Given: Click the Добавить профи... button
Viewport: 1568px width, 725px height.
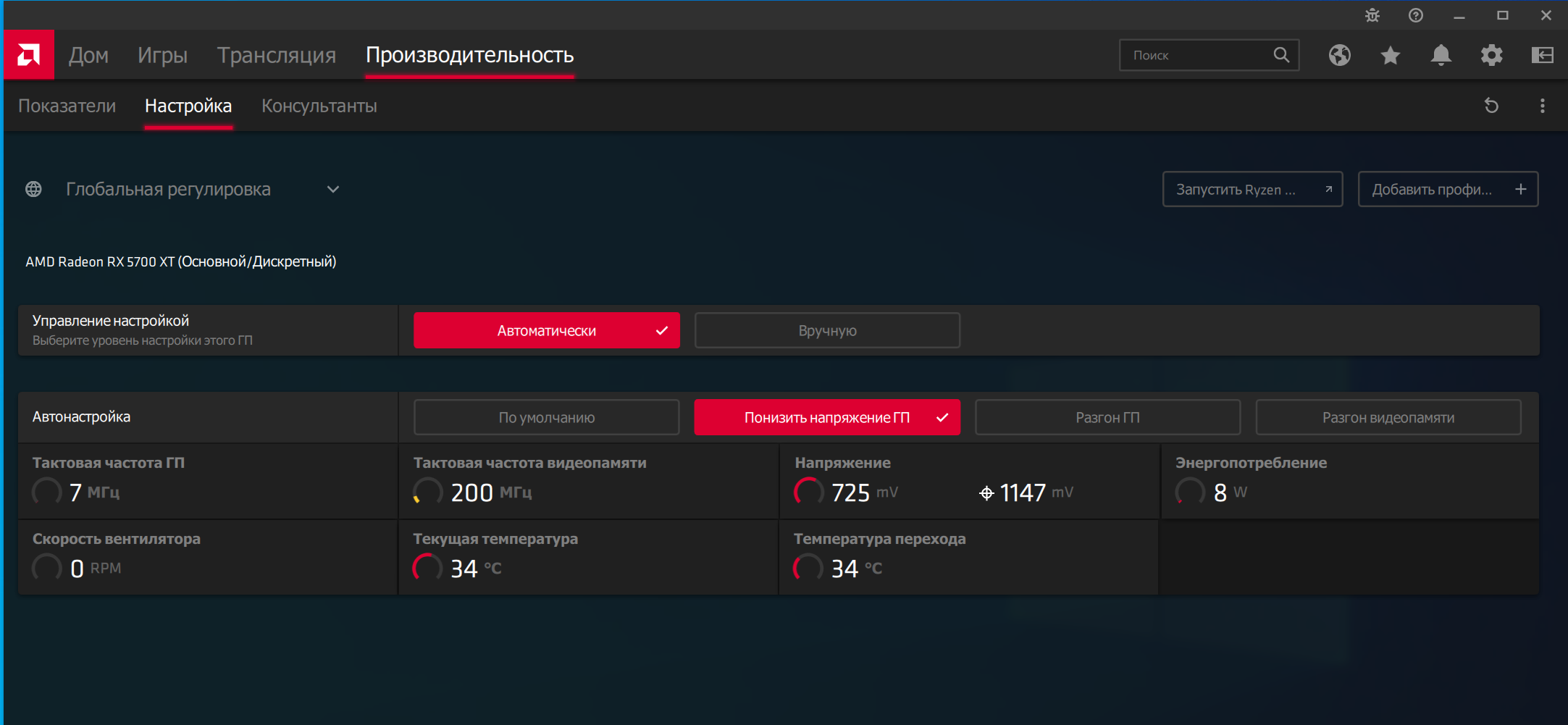Looking at the screenshot, I should (x=1448, y=189).
